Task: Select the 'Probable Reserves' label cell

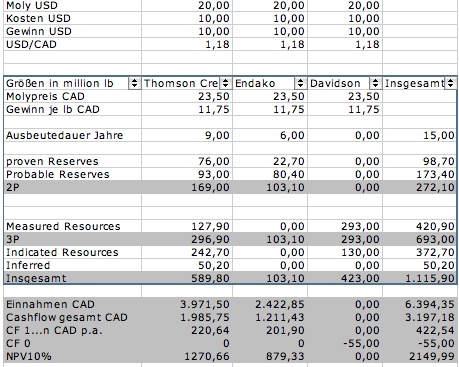Action: 72,174
